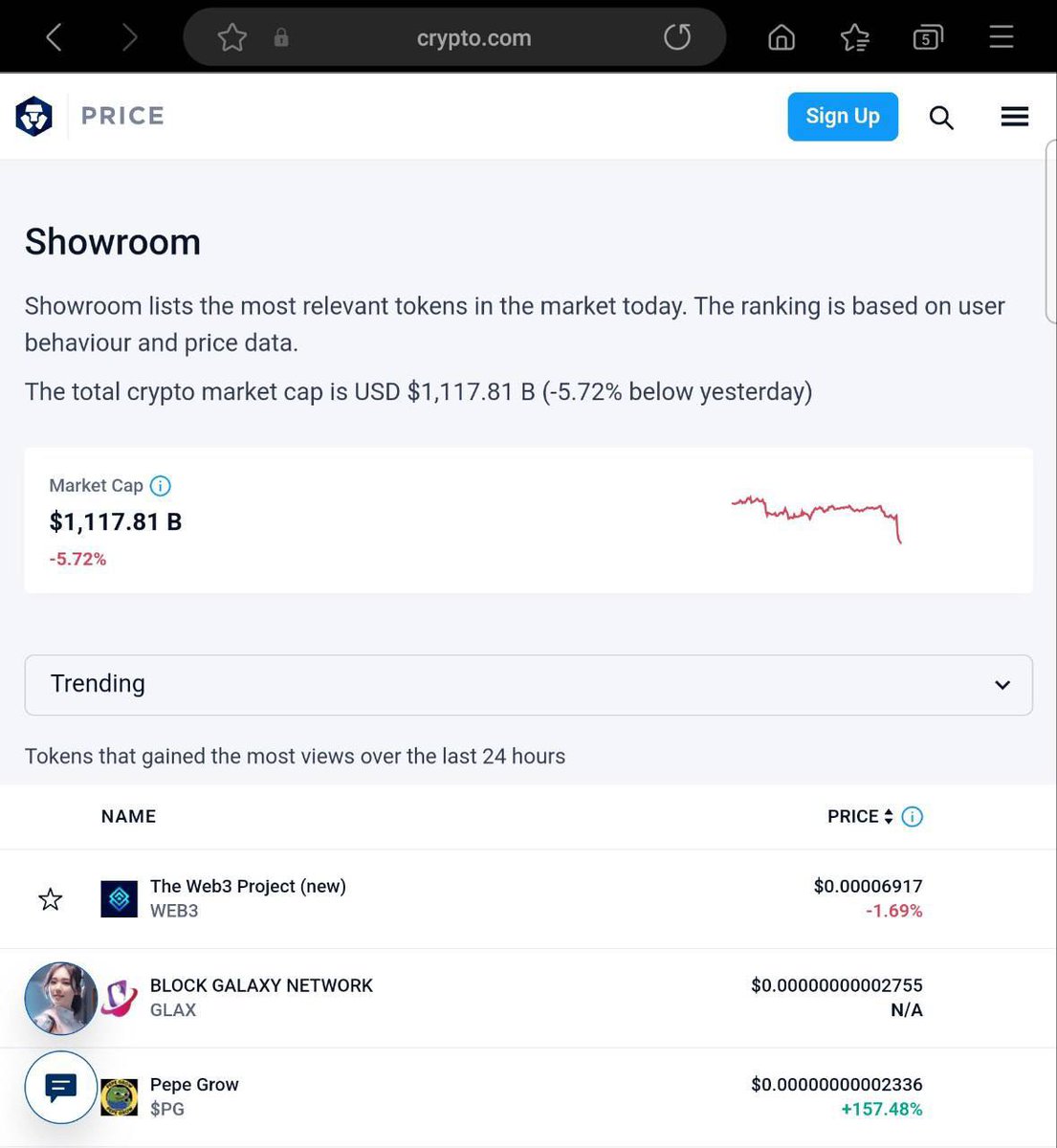The height and width of the screenshot is (1148, 1057).
Task: Click the Pepe Grow token logo
Action: (120, 1097)
